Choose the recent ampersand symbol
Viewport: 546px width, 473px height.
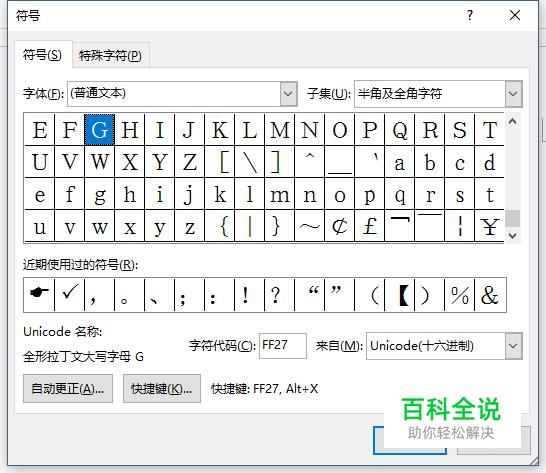[490, 295]
